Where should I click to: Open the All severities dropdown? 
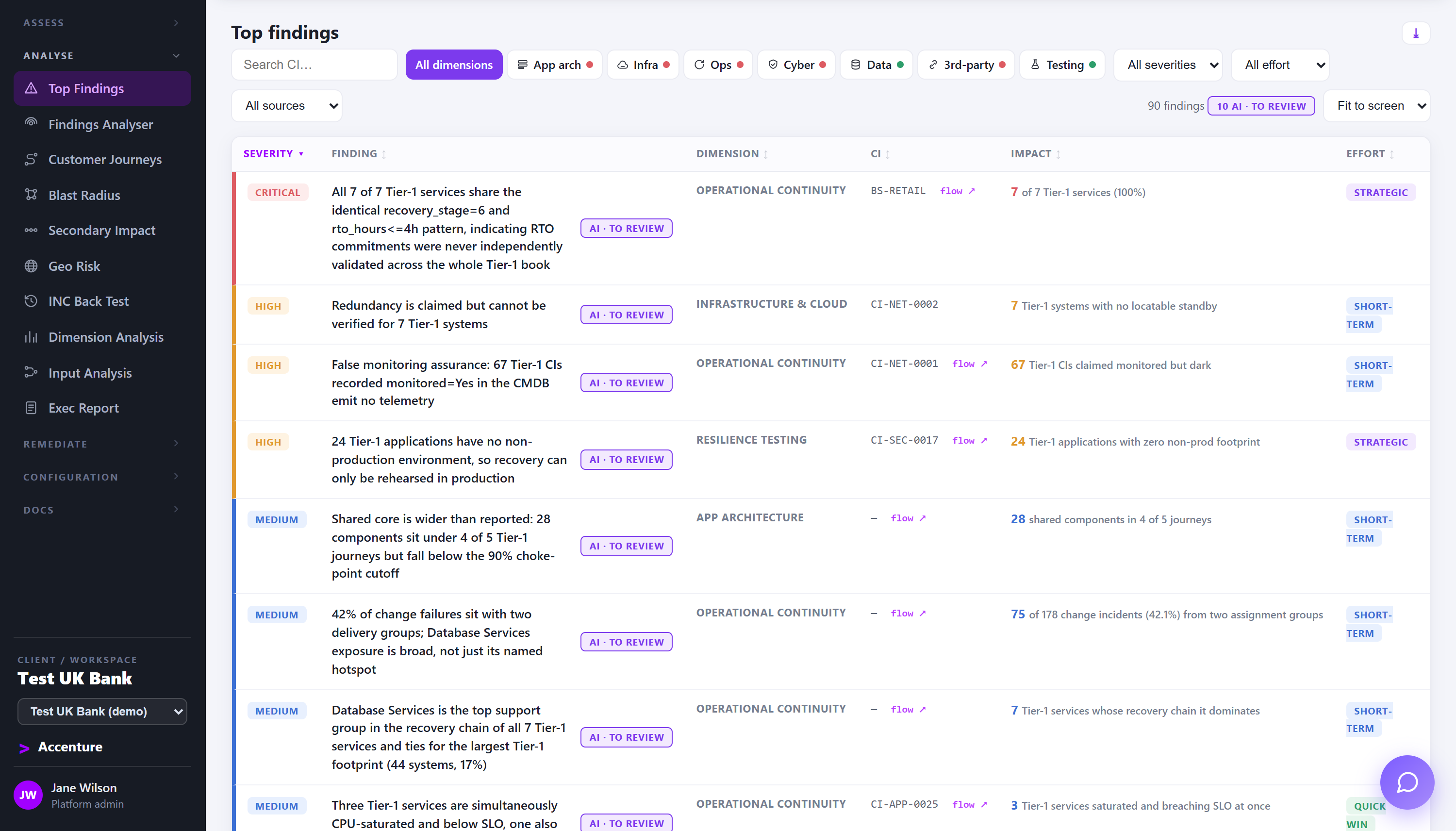(x=1168, y=65)
